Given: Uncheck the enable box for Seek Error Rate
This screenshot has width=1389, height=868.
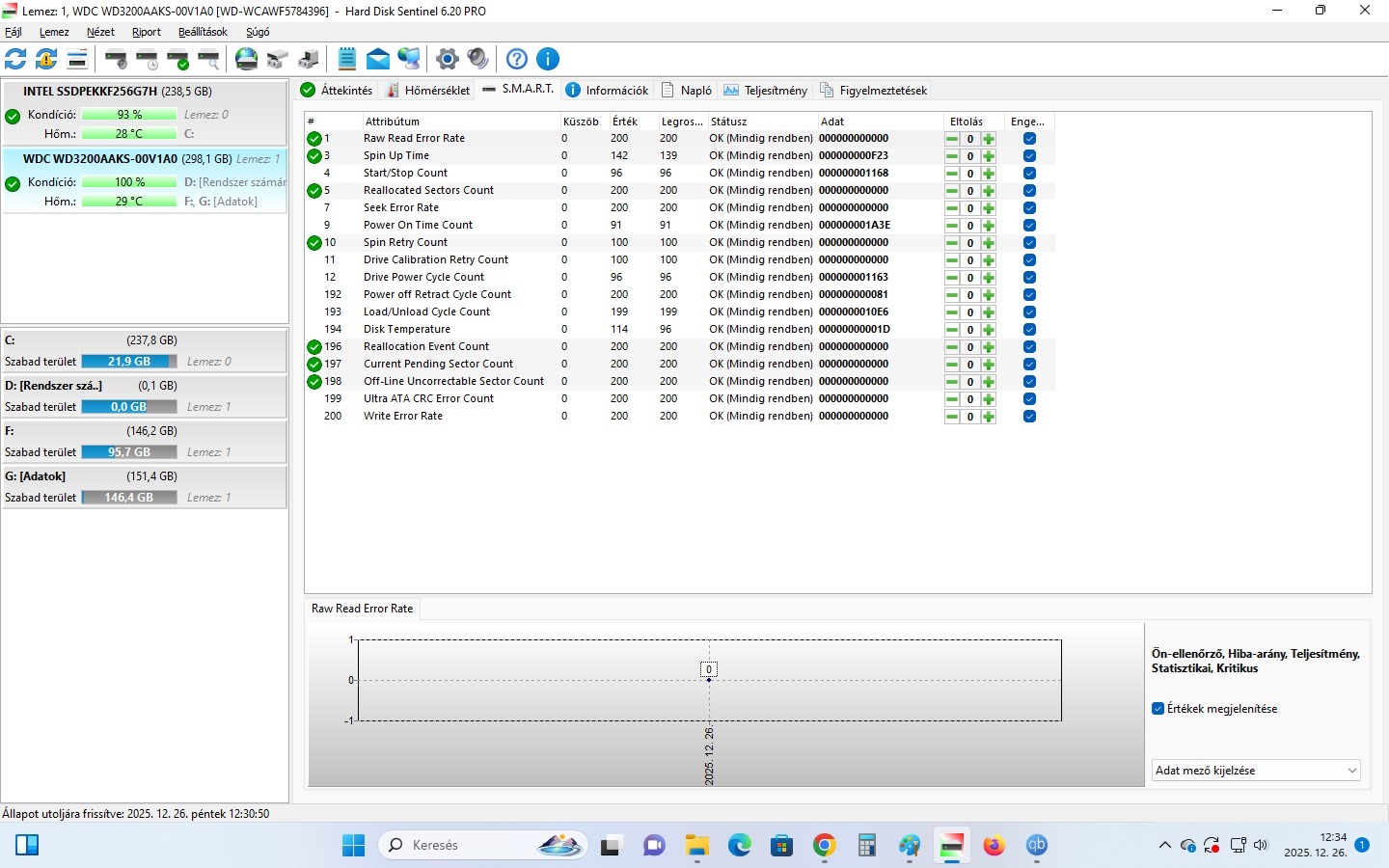Looking at the screenshot, I should coord(1029,208).
